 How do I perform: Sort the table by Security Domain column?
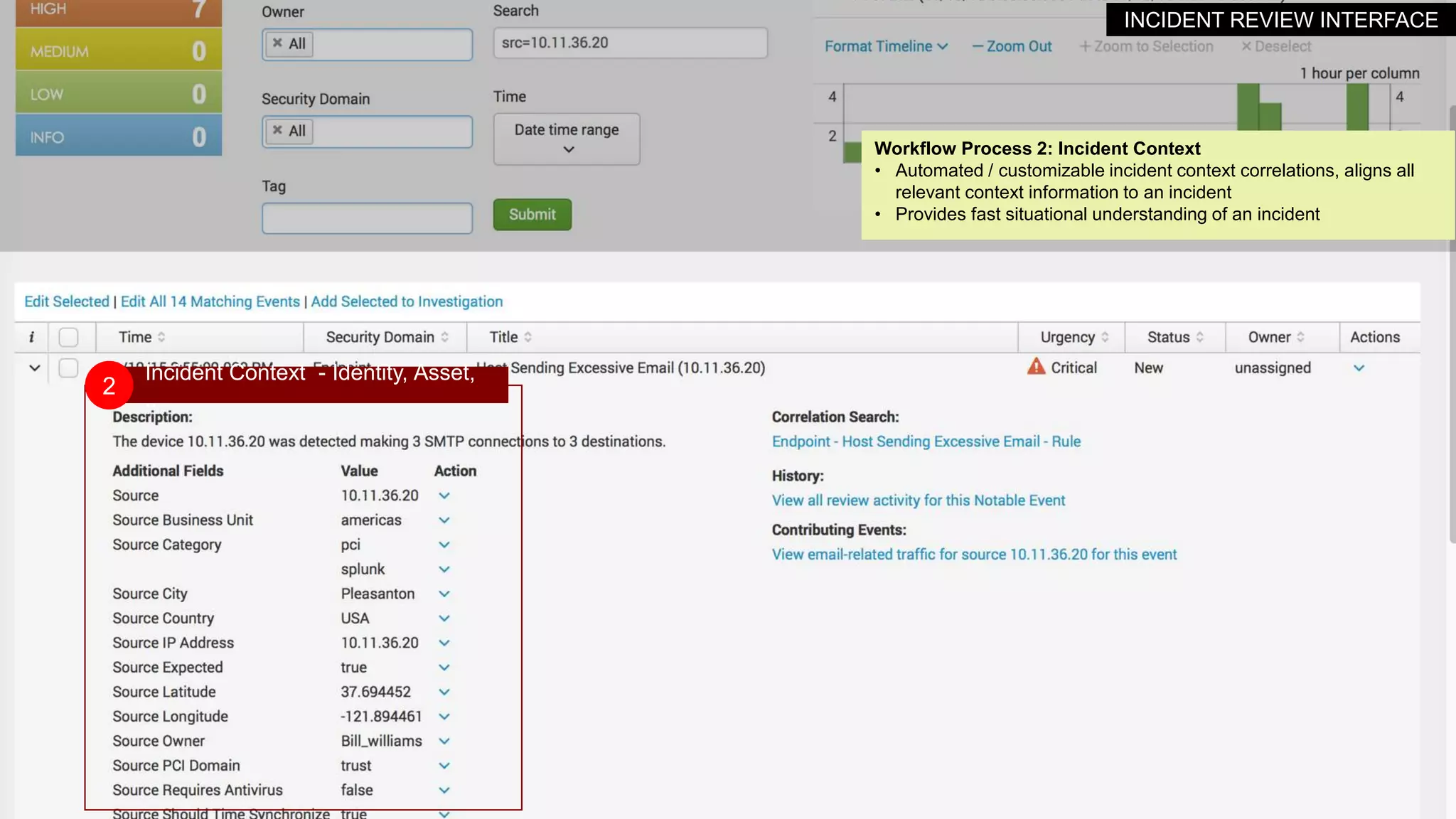point(387,337)
